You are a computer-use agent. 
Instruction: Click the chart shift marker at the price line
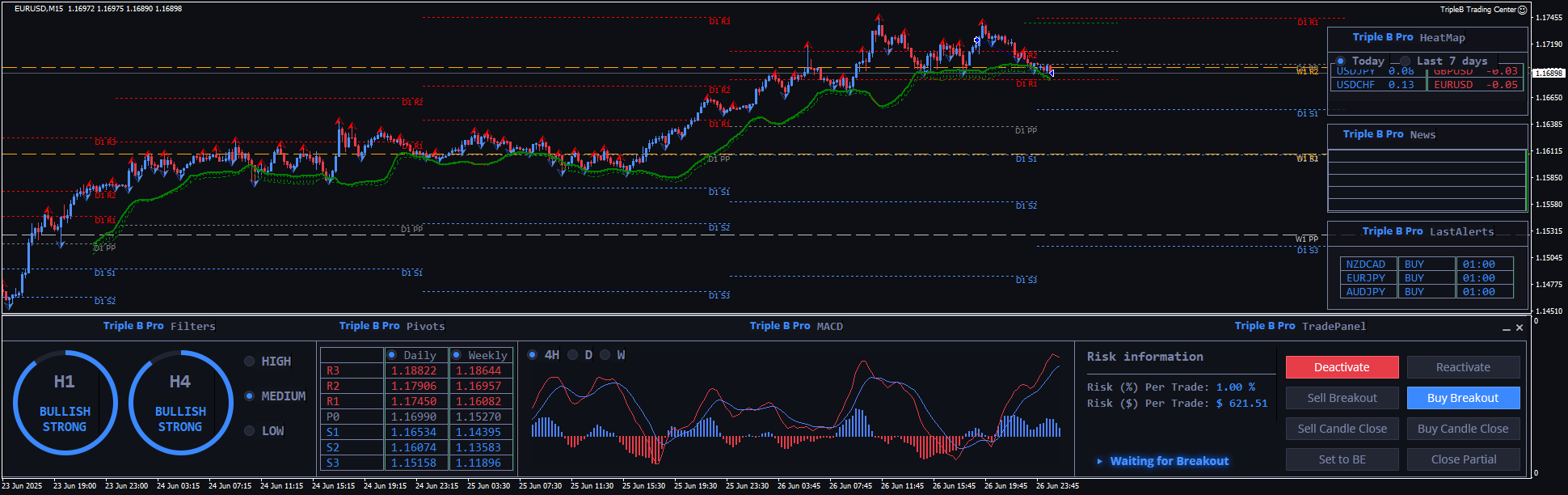[x=1052, y=73]
